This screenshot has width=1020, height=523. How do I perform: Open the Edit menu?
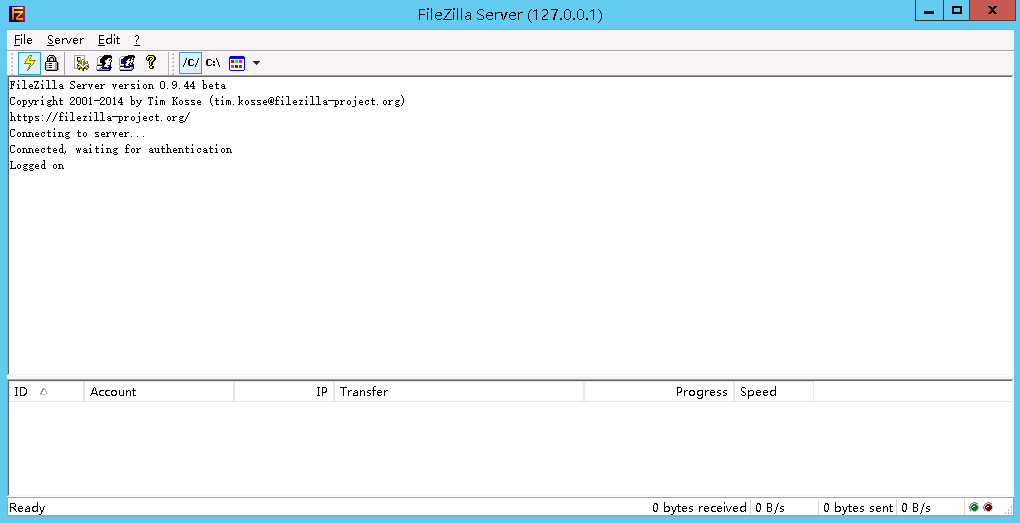pos(109,40)
